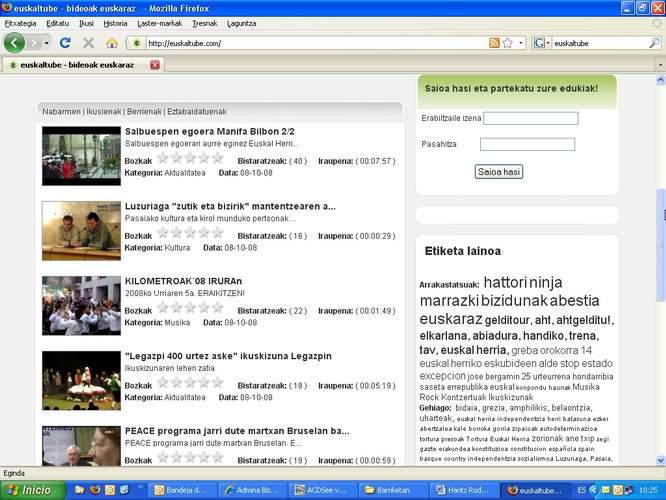Click the abestia tag
Screen dimensions: 666x500
(575, 300)
